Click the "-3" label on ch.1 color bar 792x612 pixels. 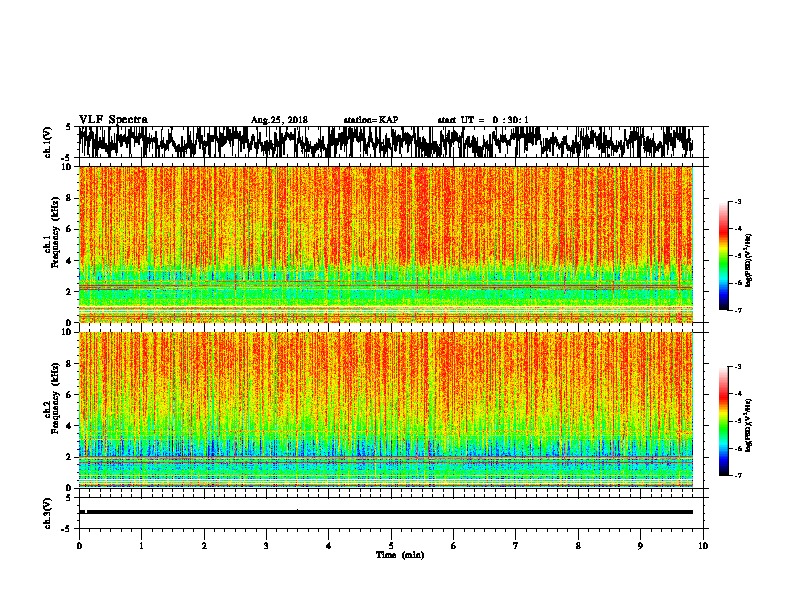pyautogui.click(x=737, y=201)
